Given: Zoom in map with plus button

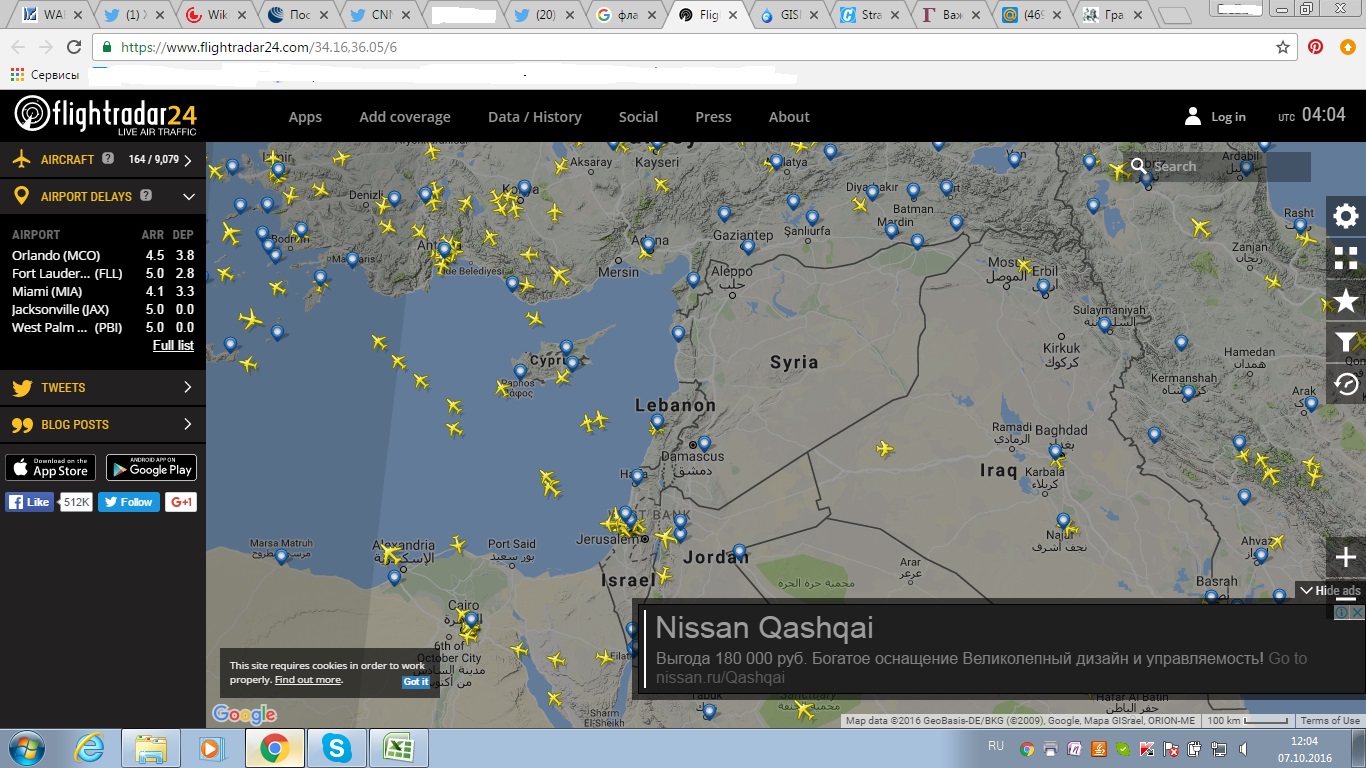Looking at the screenshot, I should (x=1346, y=557).
